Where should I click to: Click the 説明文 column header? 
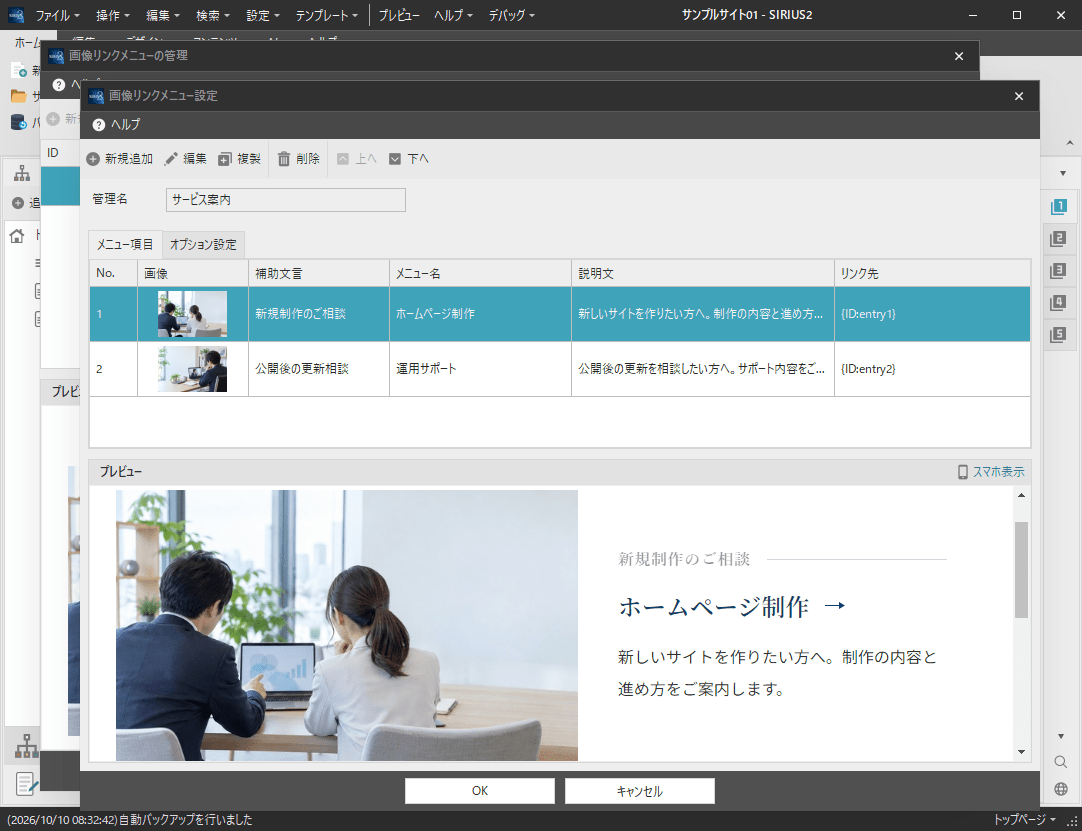click(x=702, y=273)
